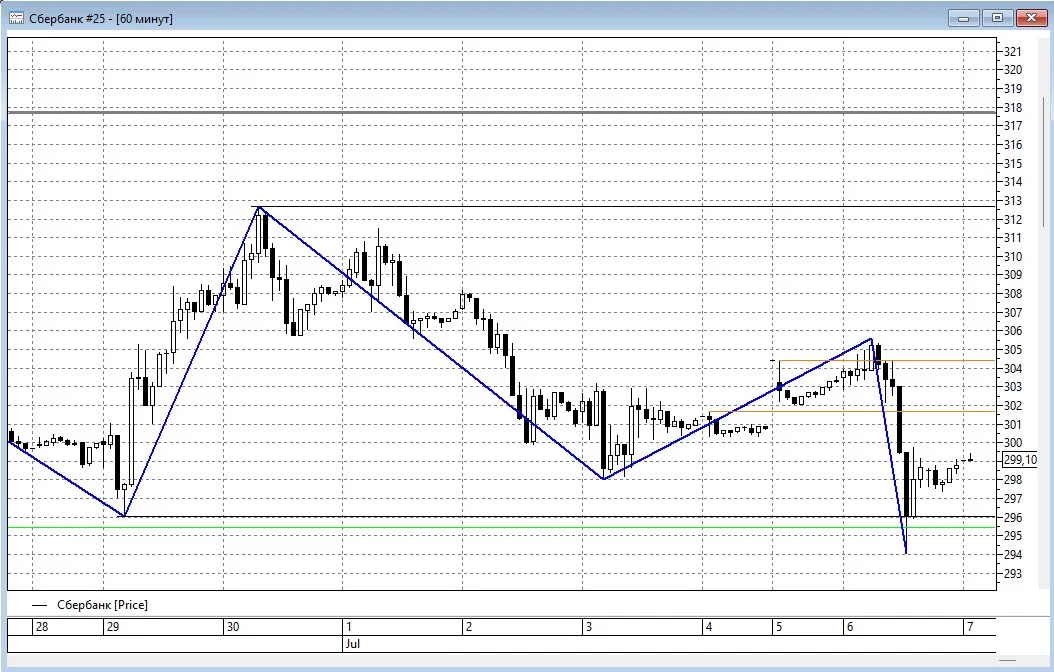The height and width of the screenshot is (672, 1054).
Task: Click price level 296 on price axis
Action: tap(1012, 518)
